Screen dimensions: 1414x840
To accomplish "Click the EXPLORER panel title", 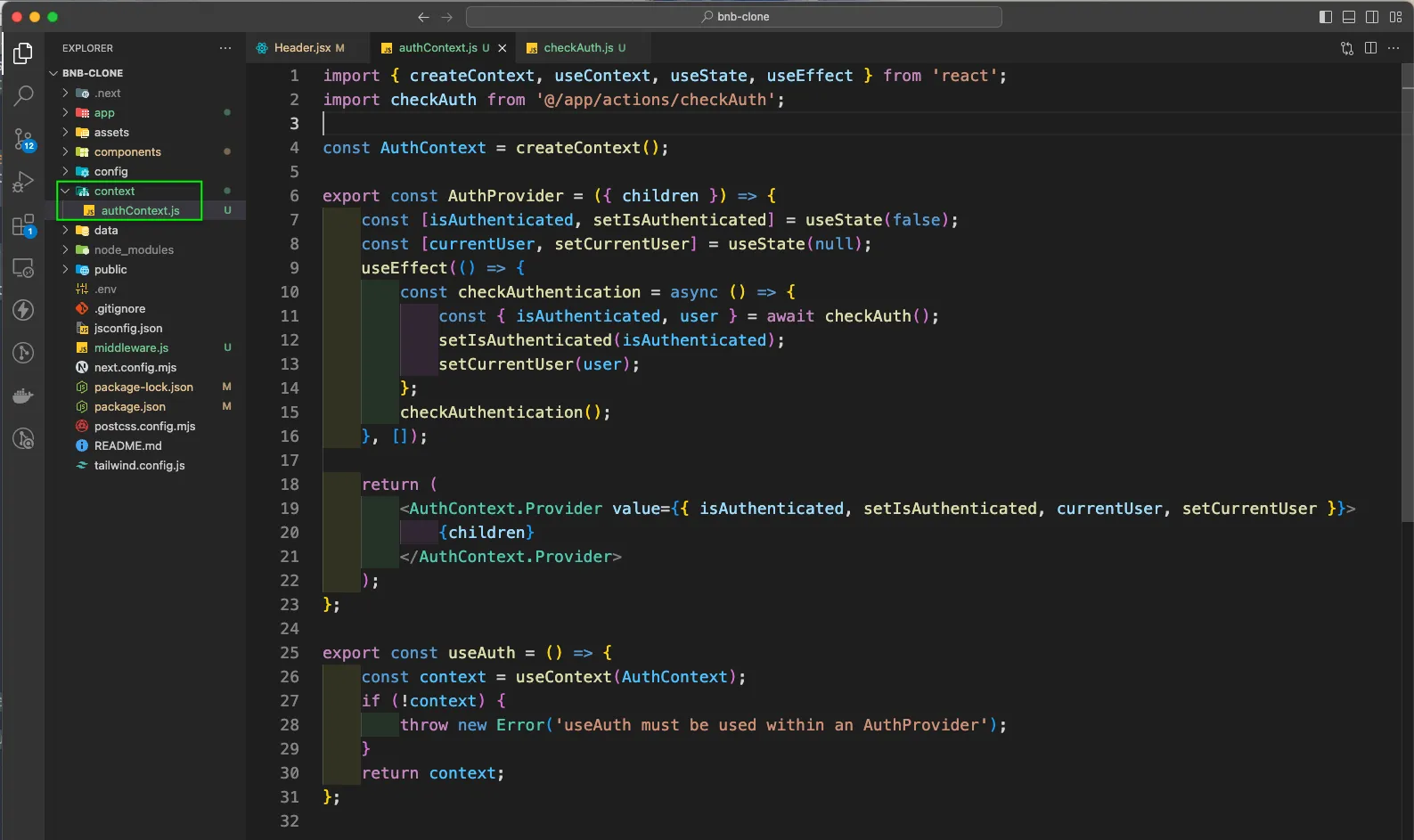I will (x=87, y=48).
